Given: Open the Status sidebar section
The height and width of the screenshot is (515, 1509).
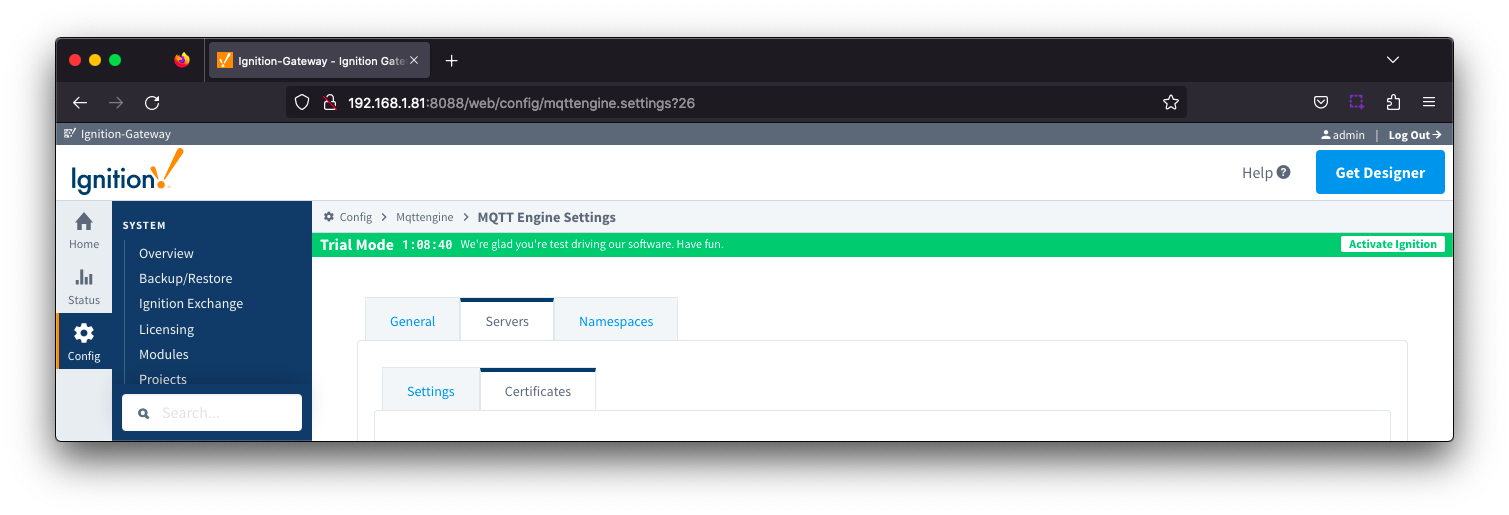Looking at the screenshot, I should 84,287.
